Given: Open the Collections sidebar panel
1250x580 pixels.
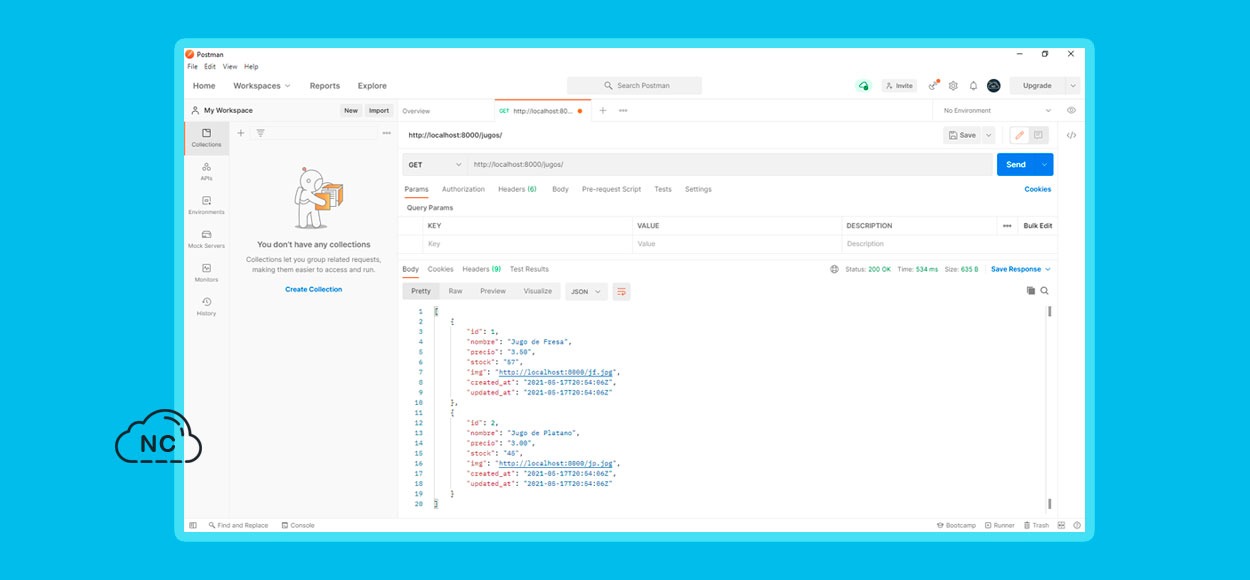Looking at the screenshot, I should tap(206, 138).
